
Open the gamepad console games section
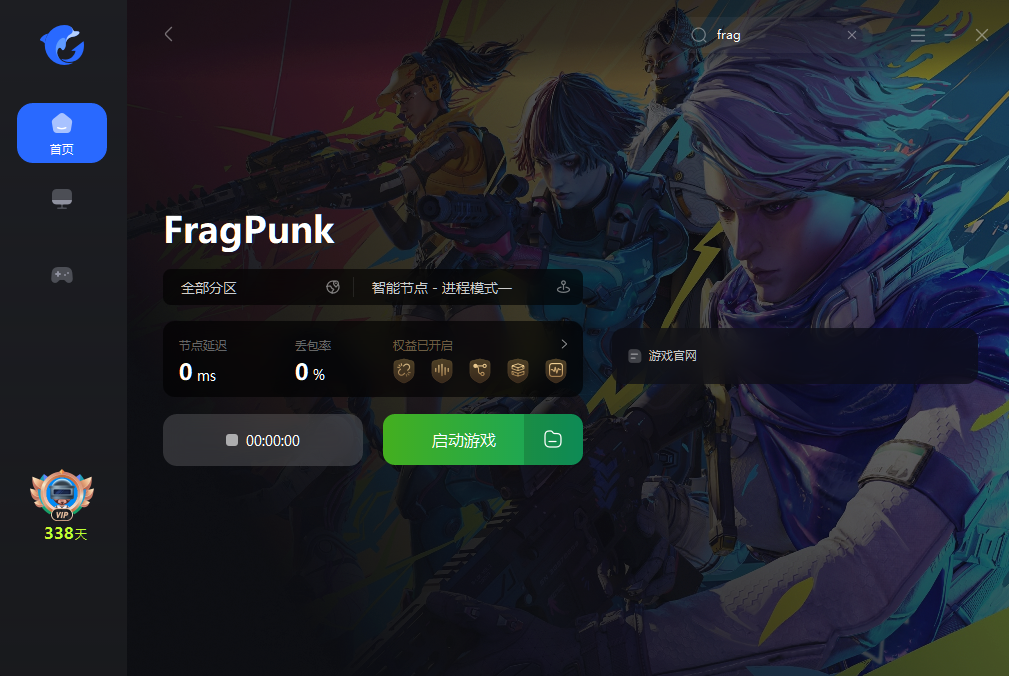pyautogui.click(x=62, y=275)
